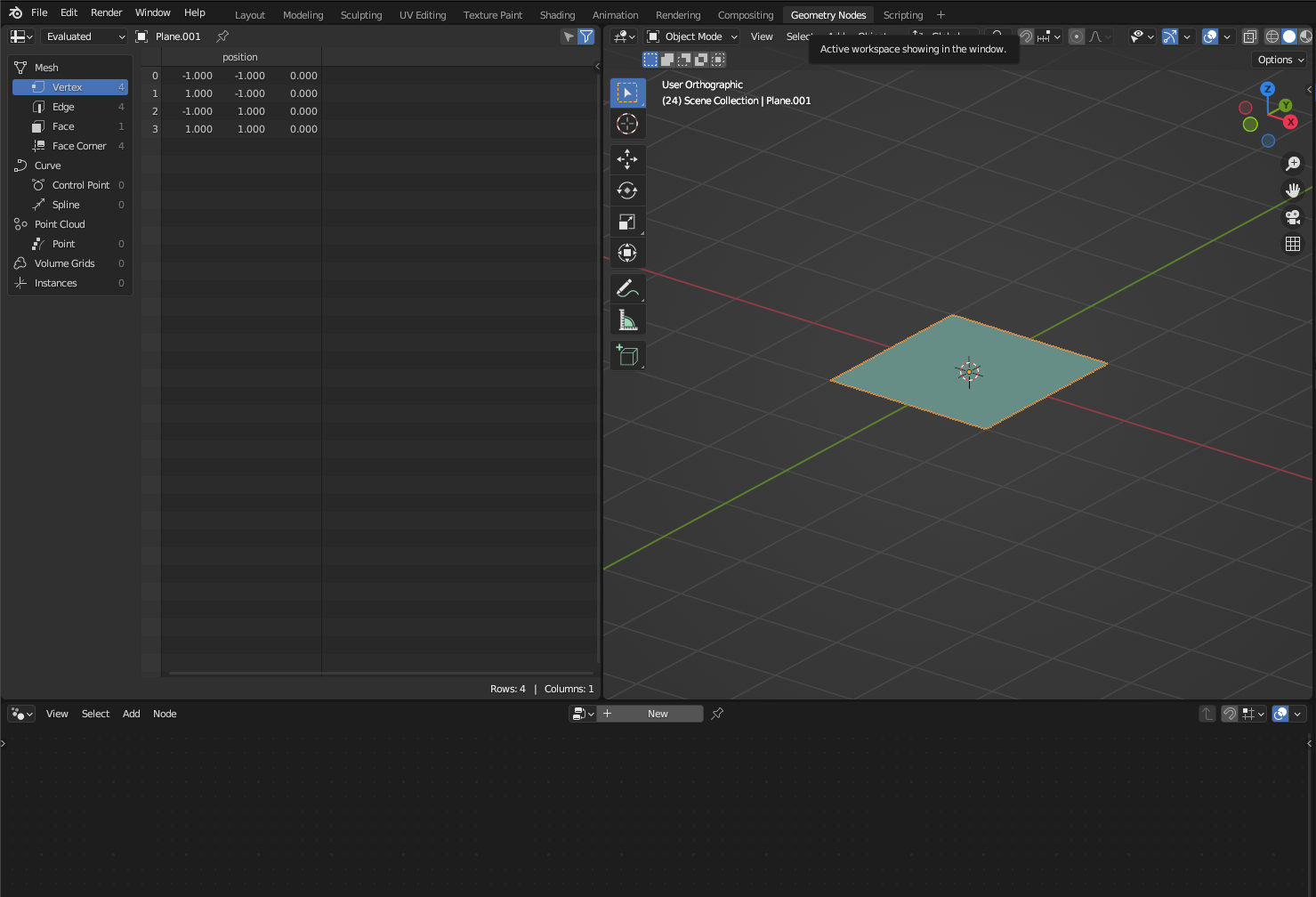Image resolution: width=1316 pixels, height=897 pixels.
Task: Create a New geometry node tree
Action: pos(650,714)
